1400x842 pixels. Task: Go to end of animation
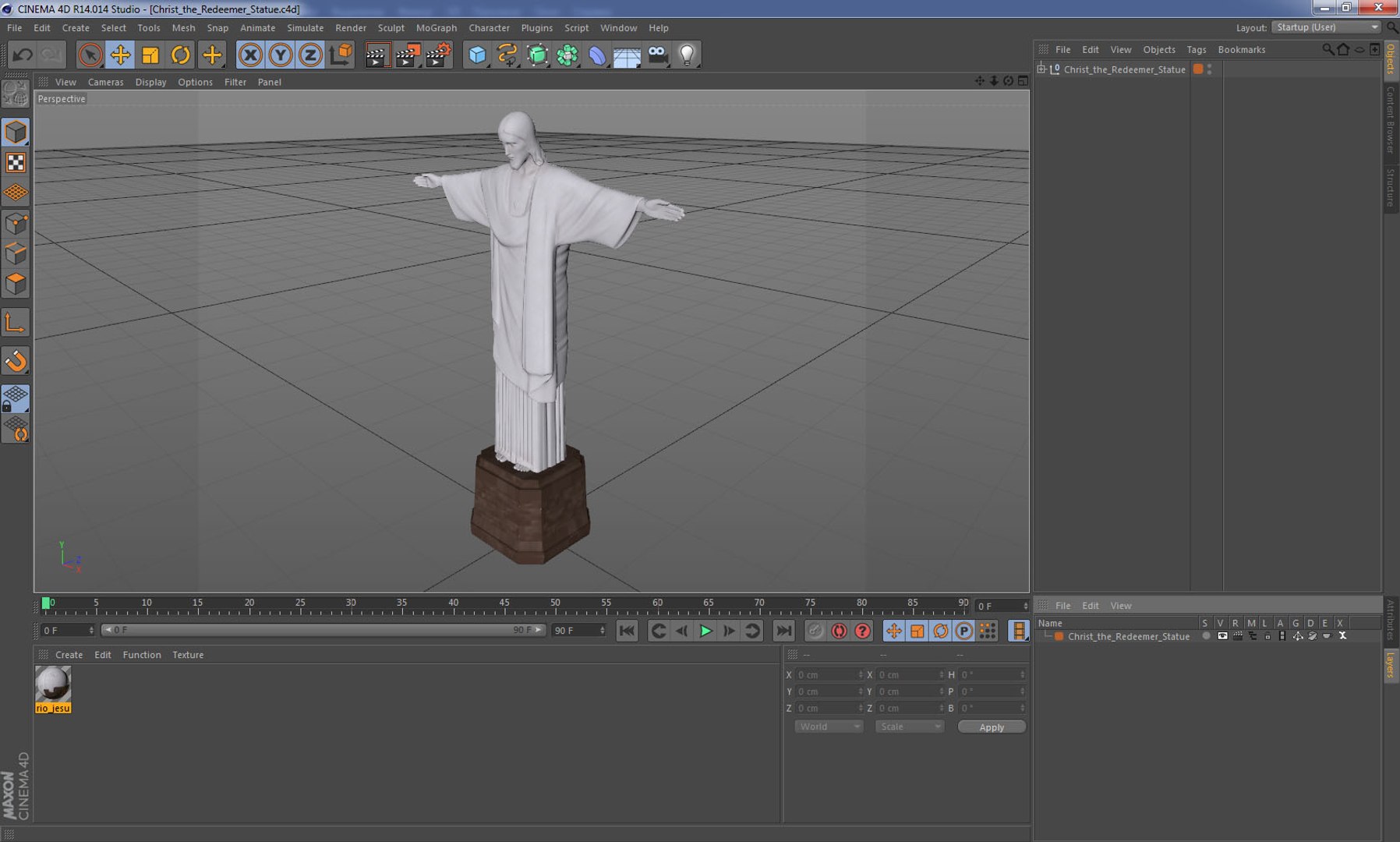pos(784,631)
